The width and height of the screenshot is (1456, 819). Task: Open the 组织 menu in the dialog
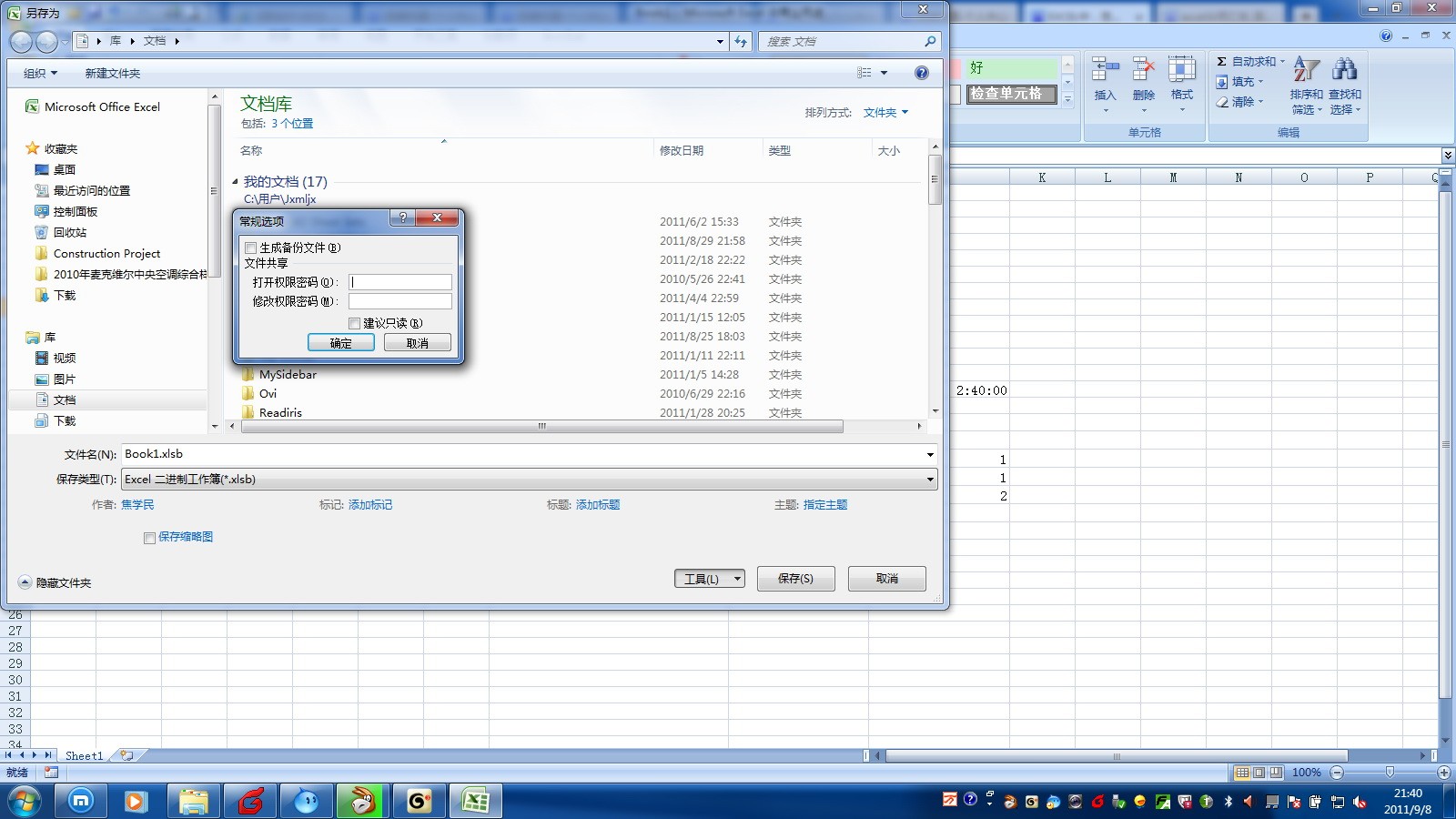[40, 73]
